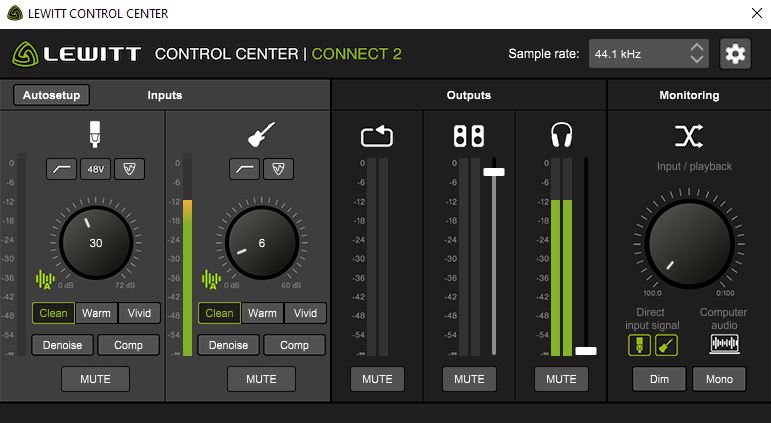This screenshot has height=423, width=771.
Task: Toggle clipguard icon on microphone input
Action: pos(129,169)
